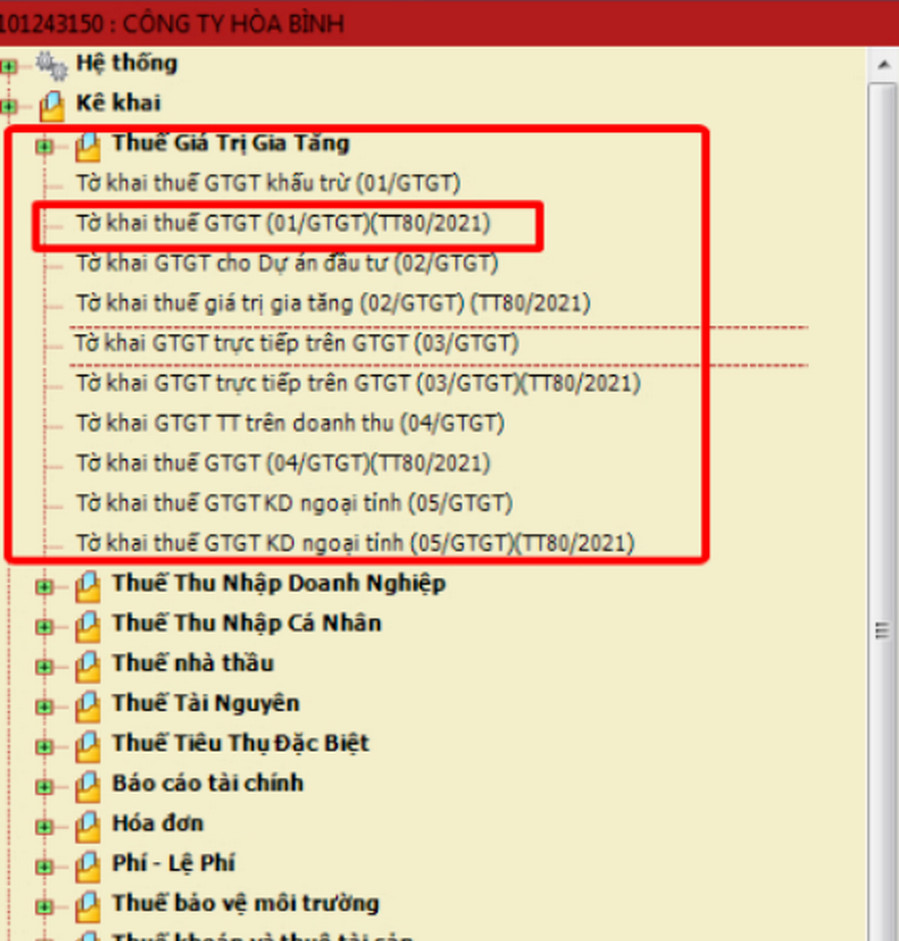
Task: Open Tờ khai thuế giá trị gia tăng (02/GTGT) (TT80/2021)
Action: 333,303
